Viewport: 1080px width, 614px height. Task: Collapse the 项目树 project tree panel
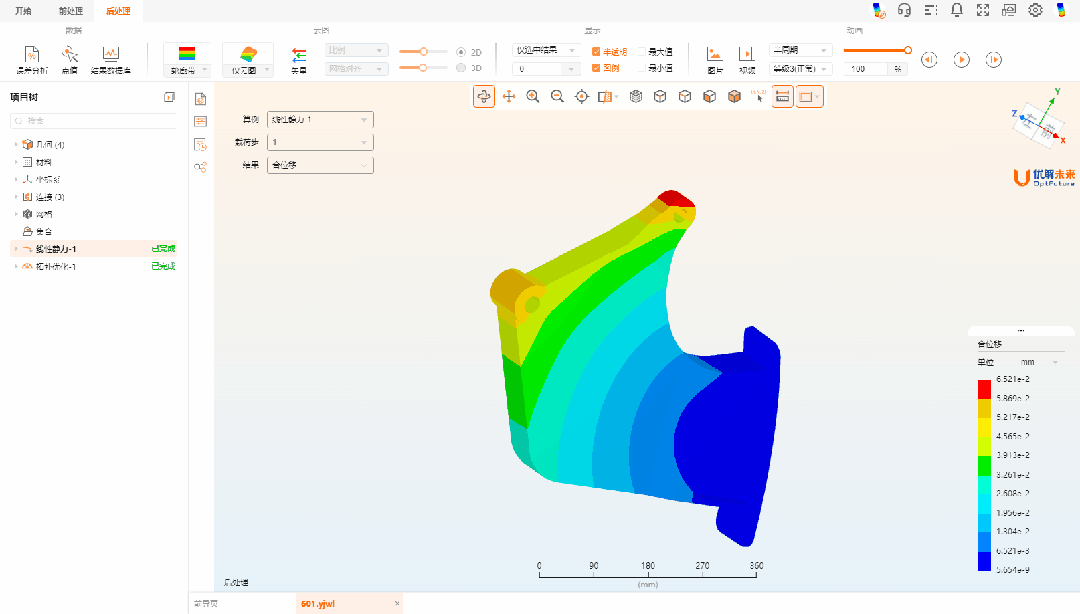coord(169,97)
